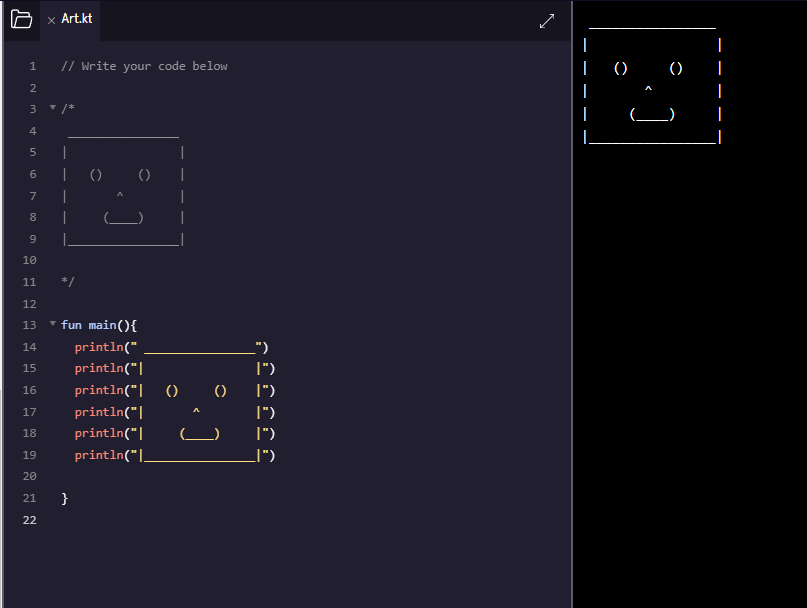Image resolution: width=807 pixels, height=608 pixels.
Task: Click the closing brace on line 21
Action: [64, 497]
